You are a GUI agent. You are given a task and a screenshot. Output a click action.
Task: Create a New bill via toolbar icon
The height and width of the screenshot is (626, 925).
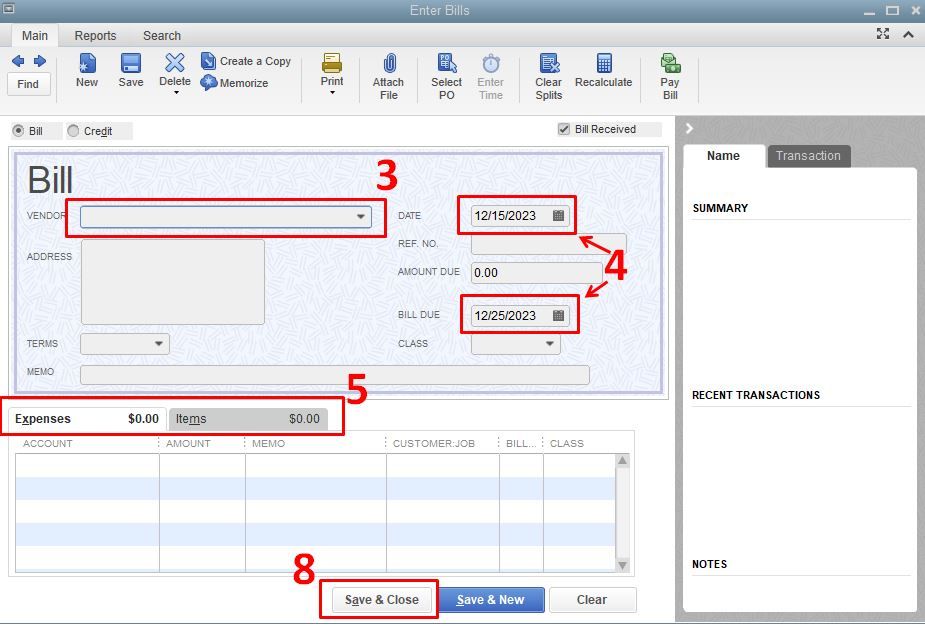87,63
